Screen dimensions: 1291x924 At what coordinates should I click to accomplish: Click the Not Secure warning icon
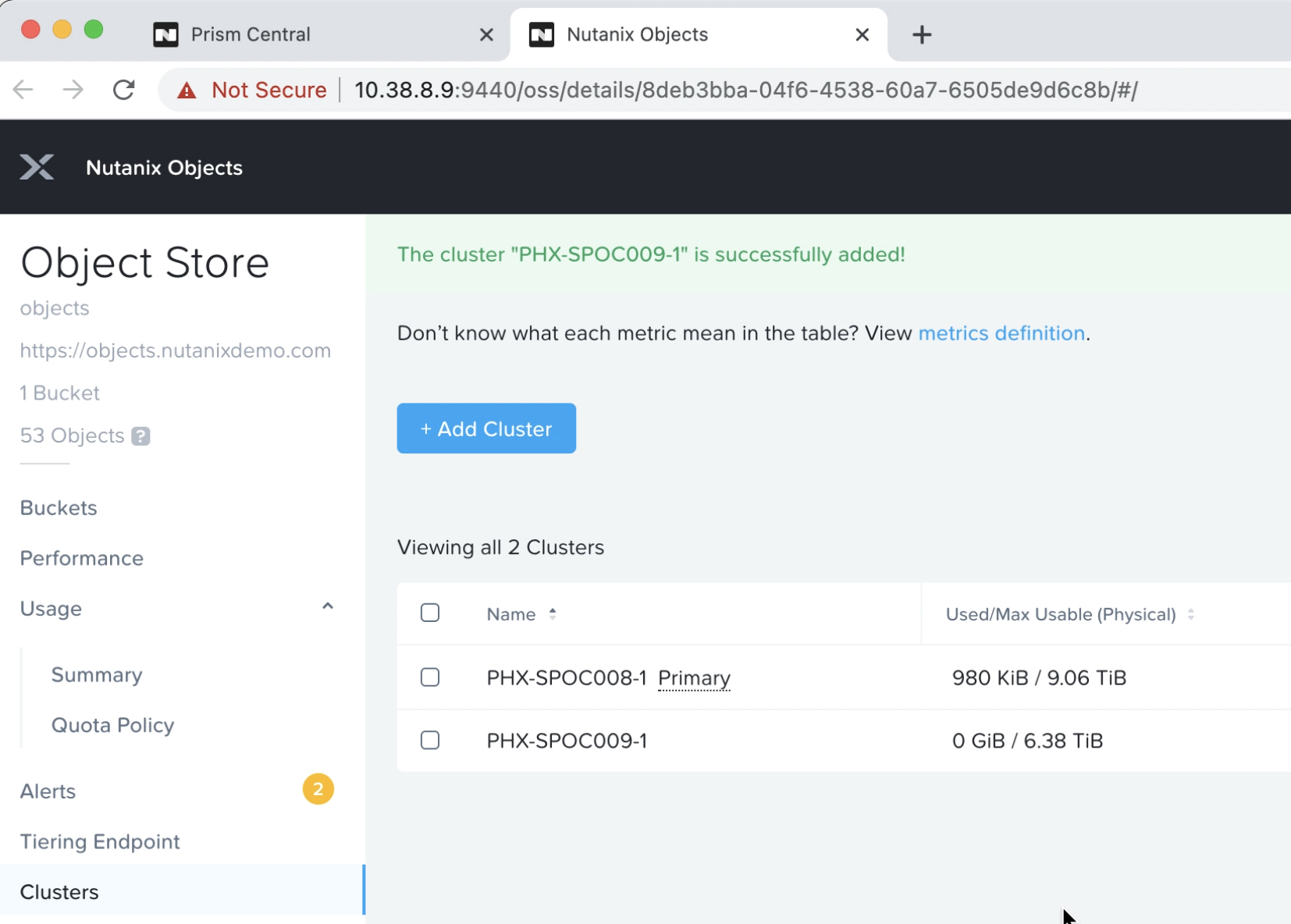187,91
